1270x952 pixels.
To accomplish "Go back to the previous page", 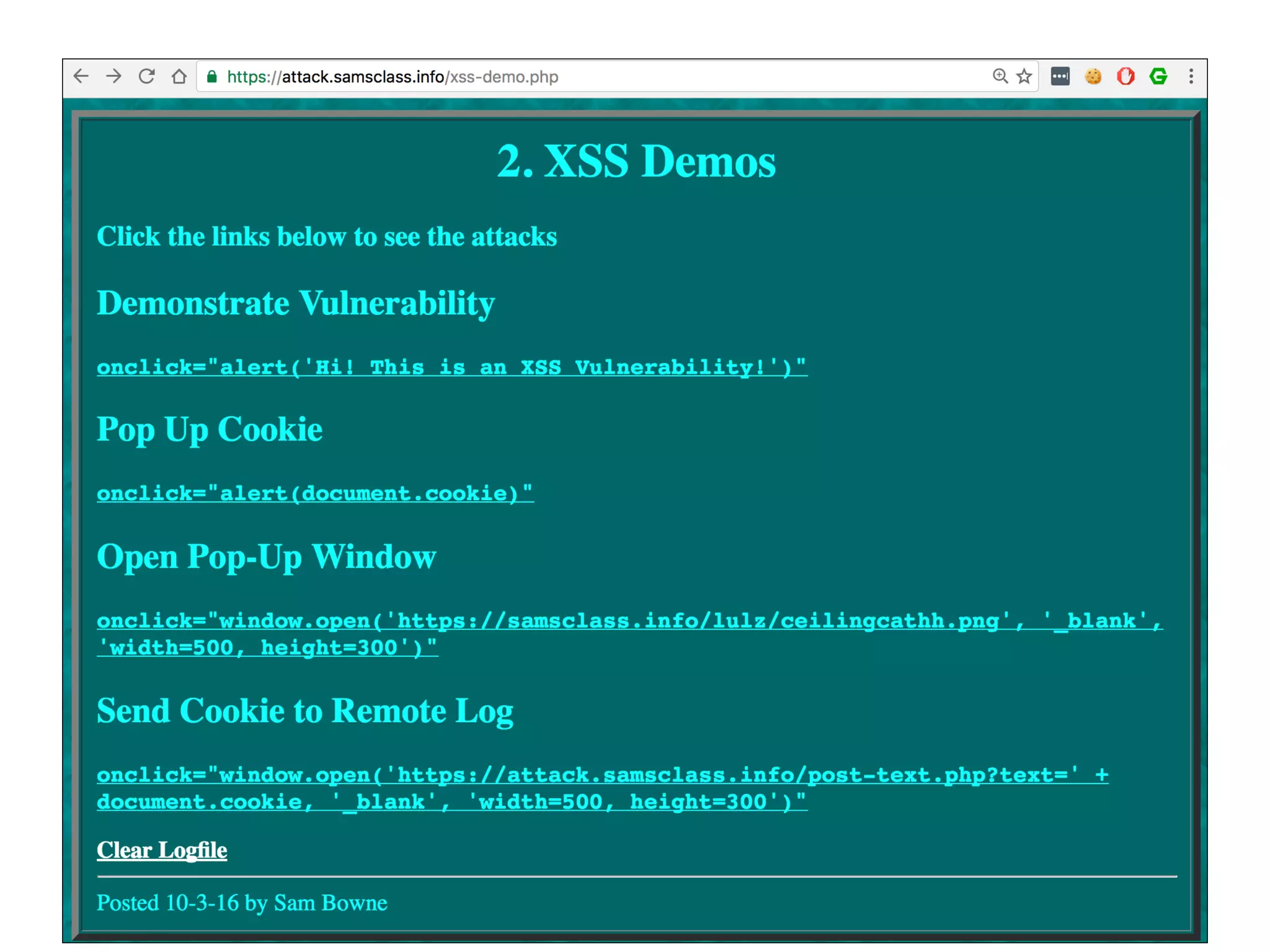I will pyautogui.click(x=81, y=76).
